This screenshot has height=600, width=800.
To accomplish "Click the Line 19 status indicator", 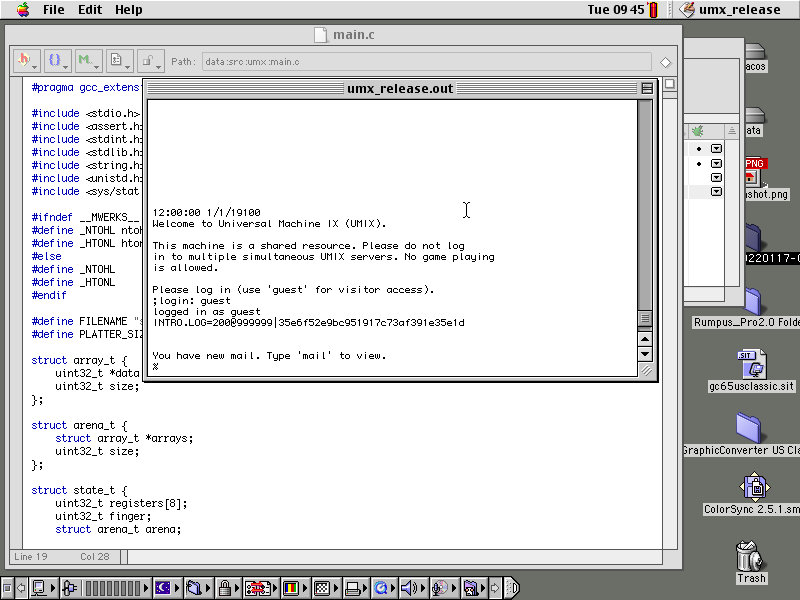I will coord(31,557).
